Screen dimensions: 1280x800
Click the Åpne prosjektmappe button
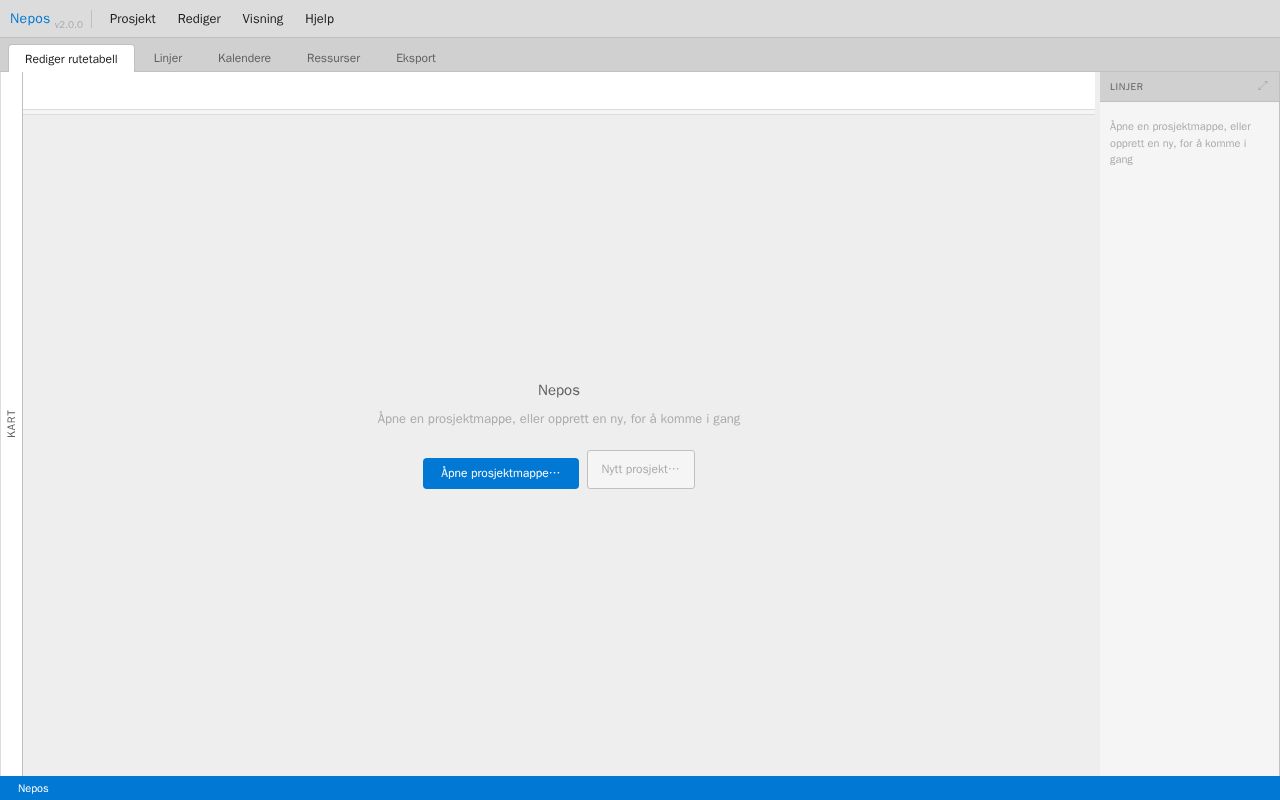(501, 473)
